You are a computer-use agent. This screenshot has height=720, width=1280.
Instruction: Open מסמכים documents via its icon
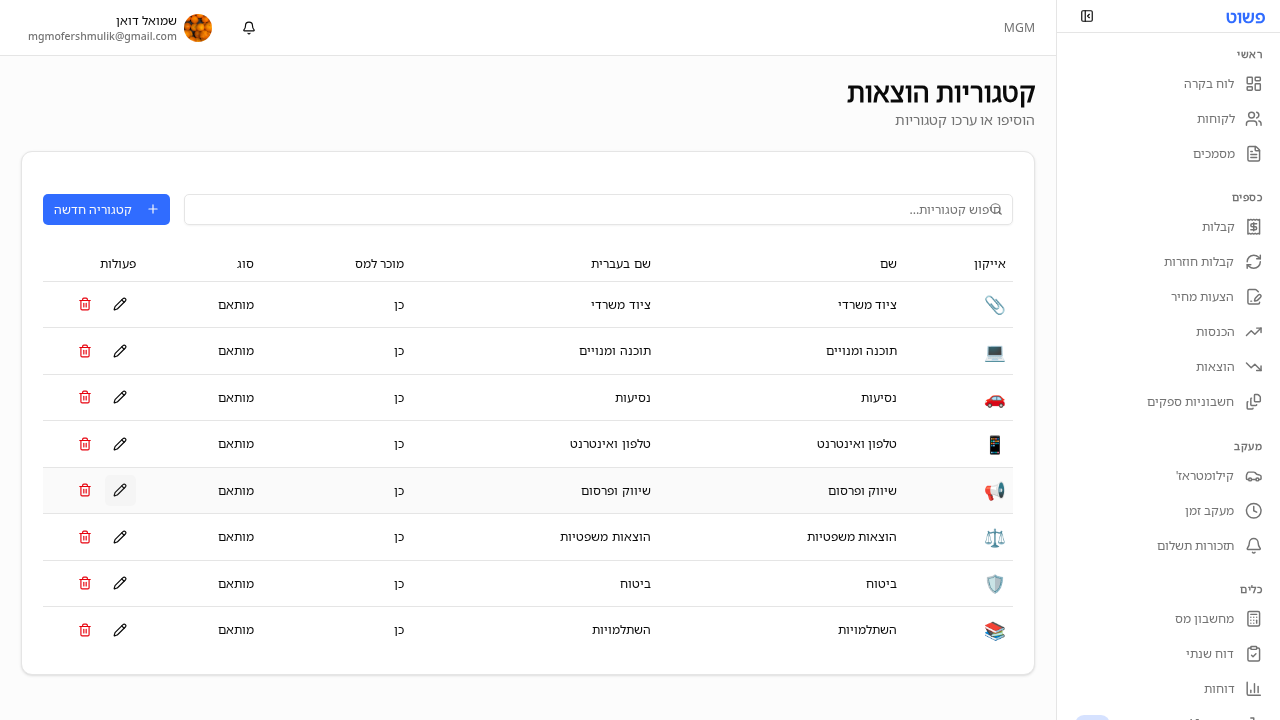pos(1254,153)
